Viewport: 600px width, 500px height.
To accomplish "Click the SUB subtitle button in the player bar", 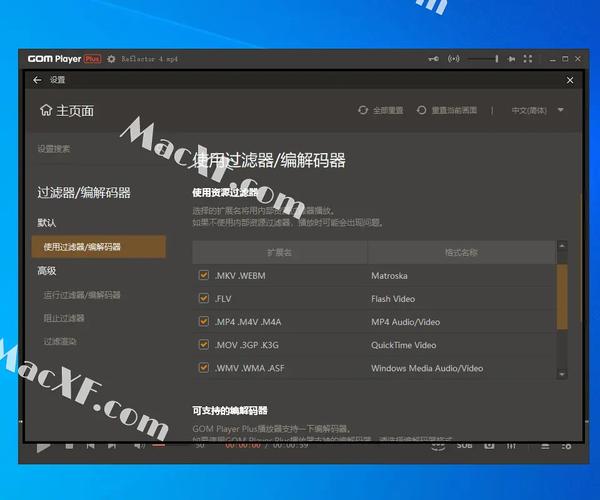I will coord(464,446).
